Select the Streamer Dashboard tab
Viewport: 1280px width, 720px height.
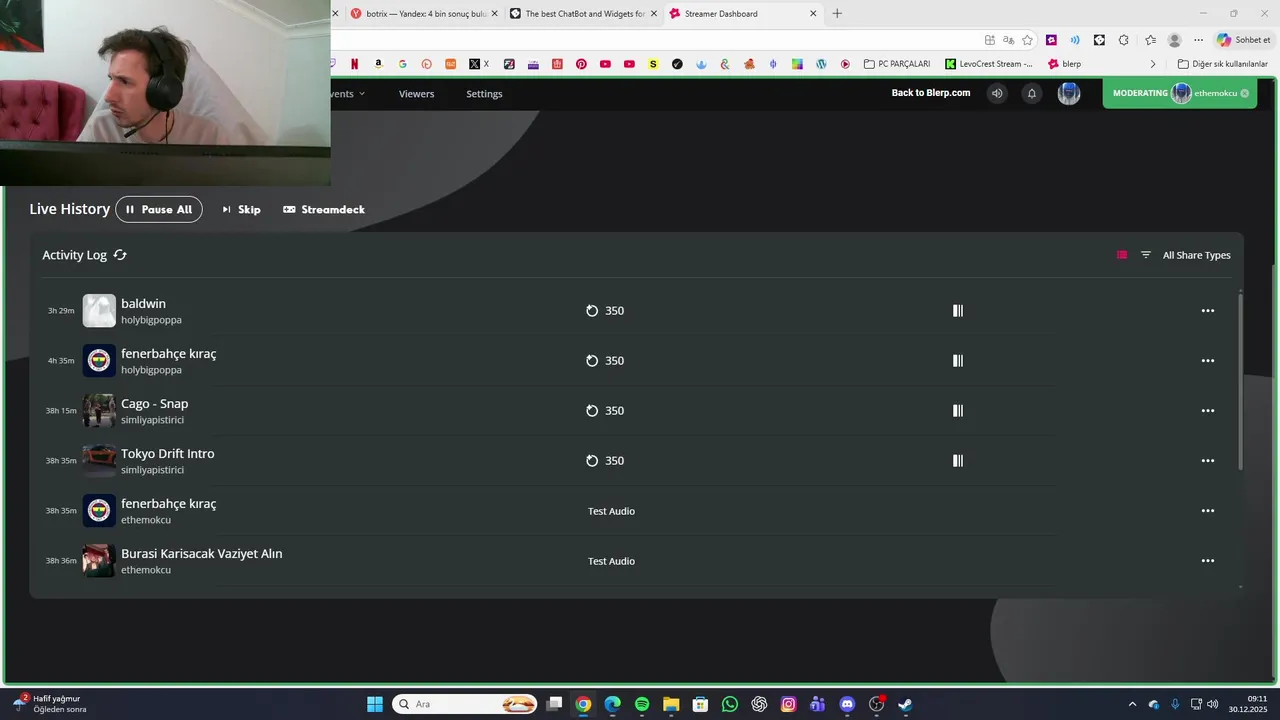coord(742,14)
